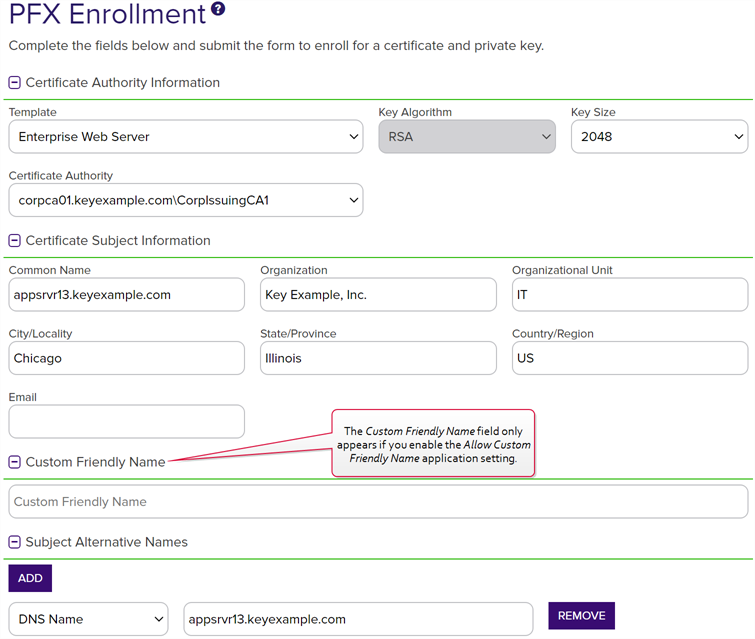755x639 pixels.
Task: Click into the Organization field
Action: pyautogui.click(x=378, y=295)
